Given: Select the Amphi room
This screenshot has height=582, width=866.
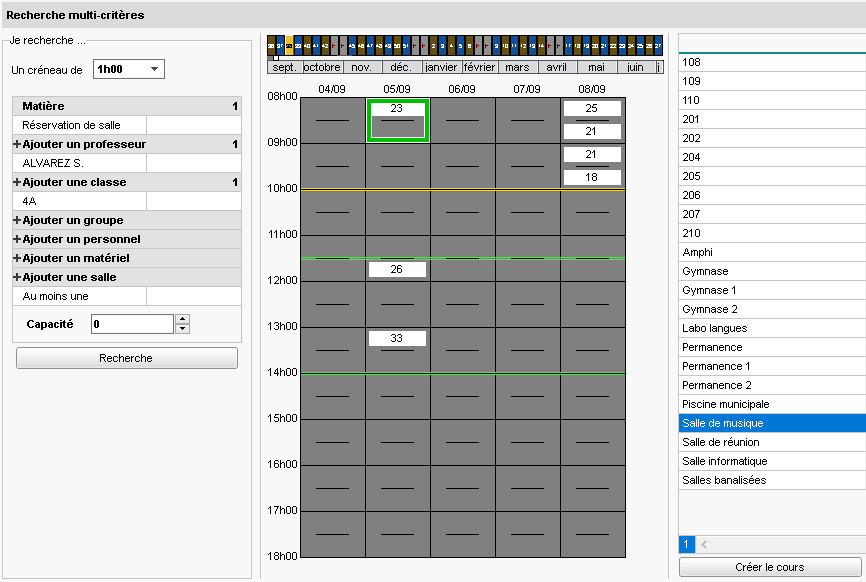Looking at the screenshot, I should [772, 252].
